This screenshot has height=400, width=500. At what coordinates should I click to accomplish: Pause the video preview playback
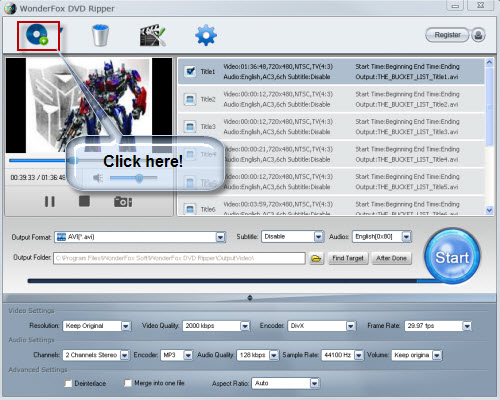pyautogui.click(x=50, y=202)
